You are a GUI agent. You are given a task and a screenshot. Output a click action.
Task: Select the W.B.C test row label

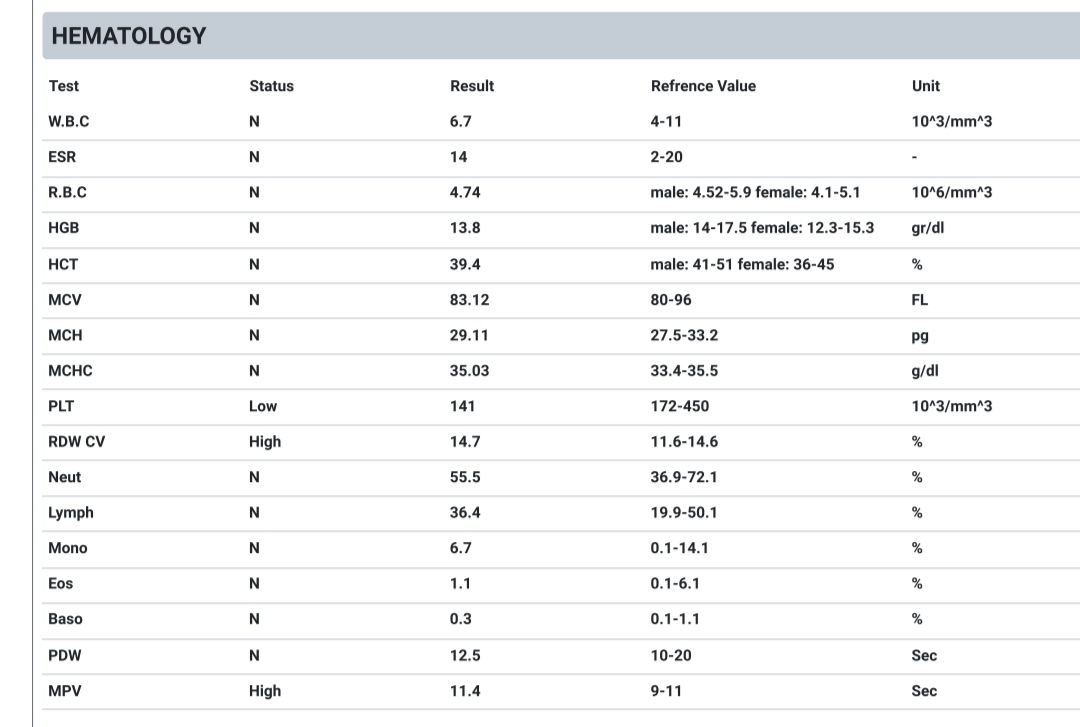click(x=69, y=121)
